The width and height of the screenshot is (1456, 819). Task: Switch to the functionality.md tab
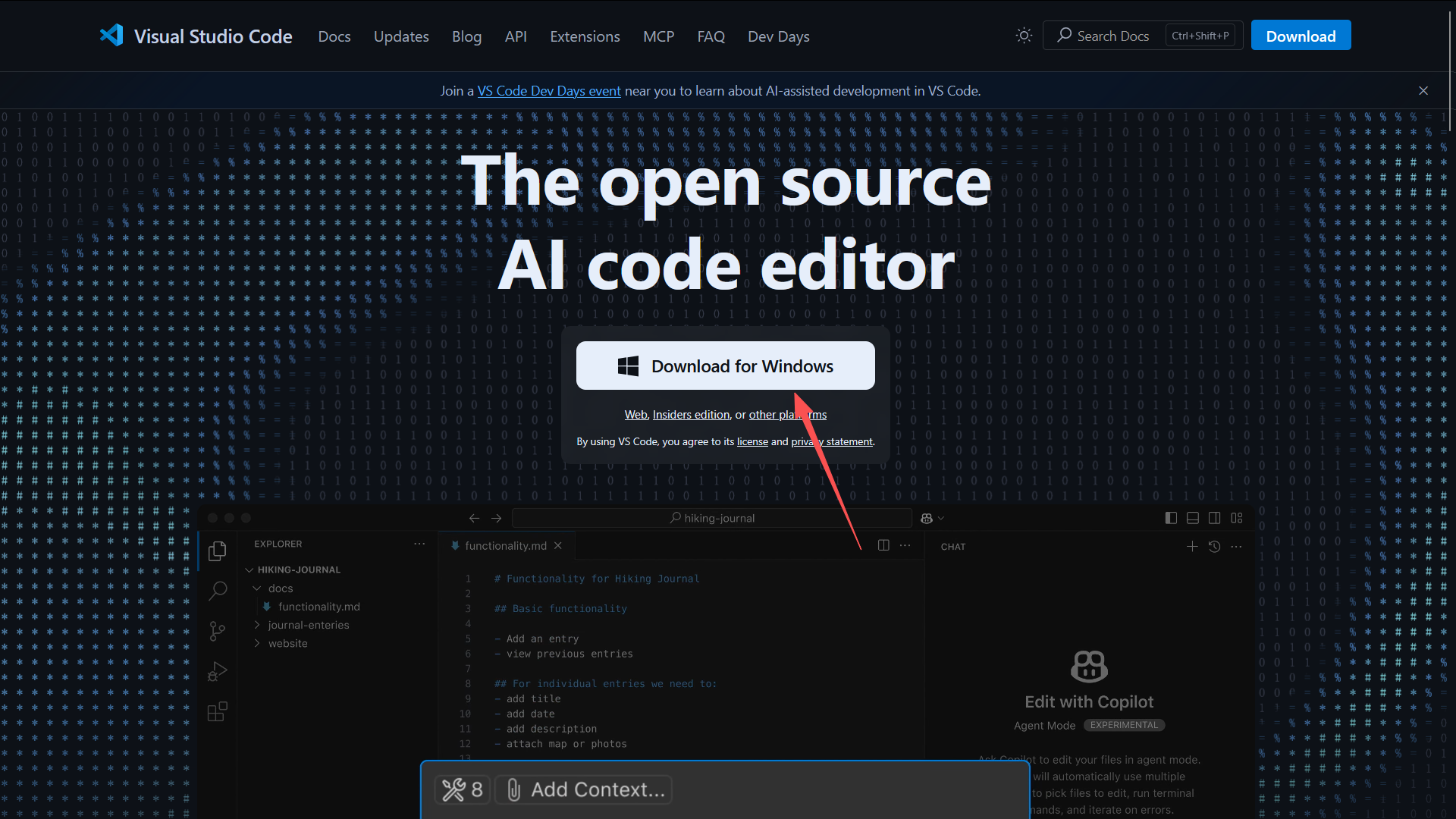(504, 545)
